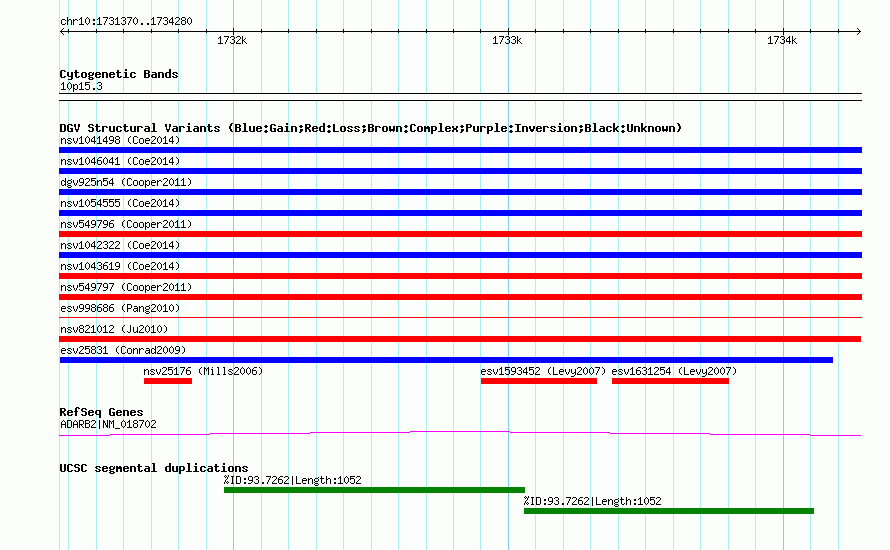Select the second green segmental duplication bar
The width and height of the screenshot is (890, 550).
669,511
